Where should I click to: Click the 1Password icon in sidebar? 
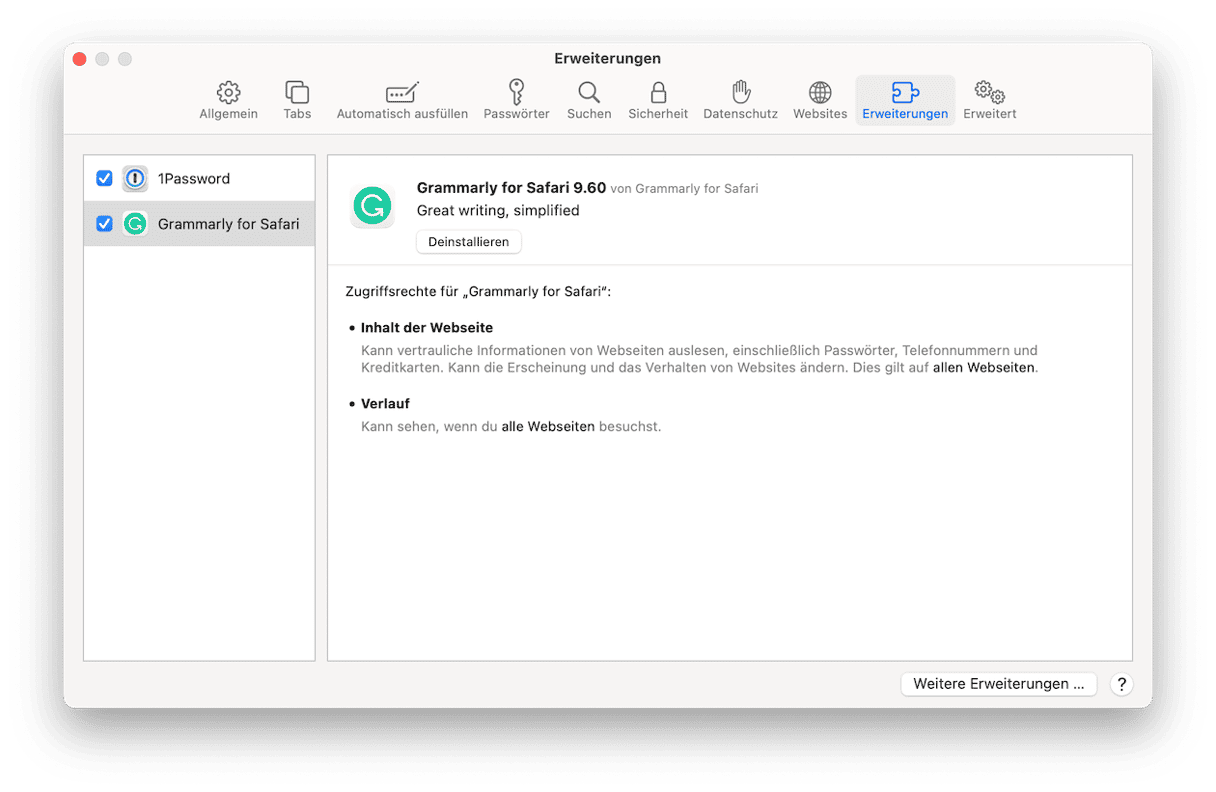(x=135, y=178)
